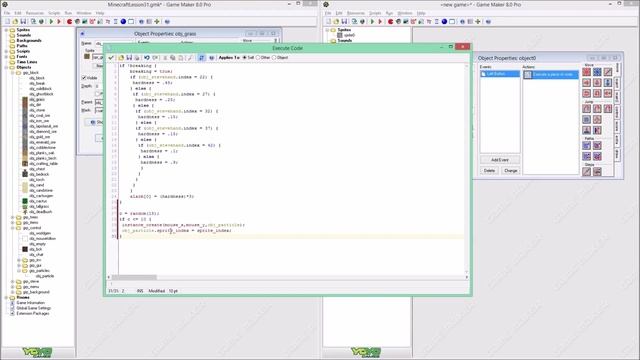Viewport: 640px width, 360px height.
Task: Click the save icon in Execute Code toolbar
Action: click(x=129, y=58)
